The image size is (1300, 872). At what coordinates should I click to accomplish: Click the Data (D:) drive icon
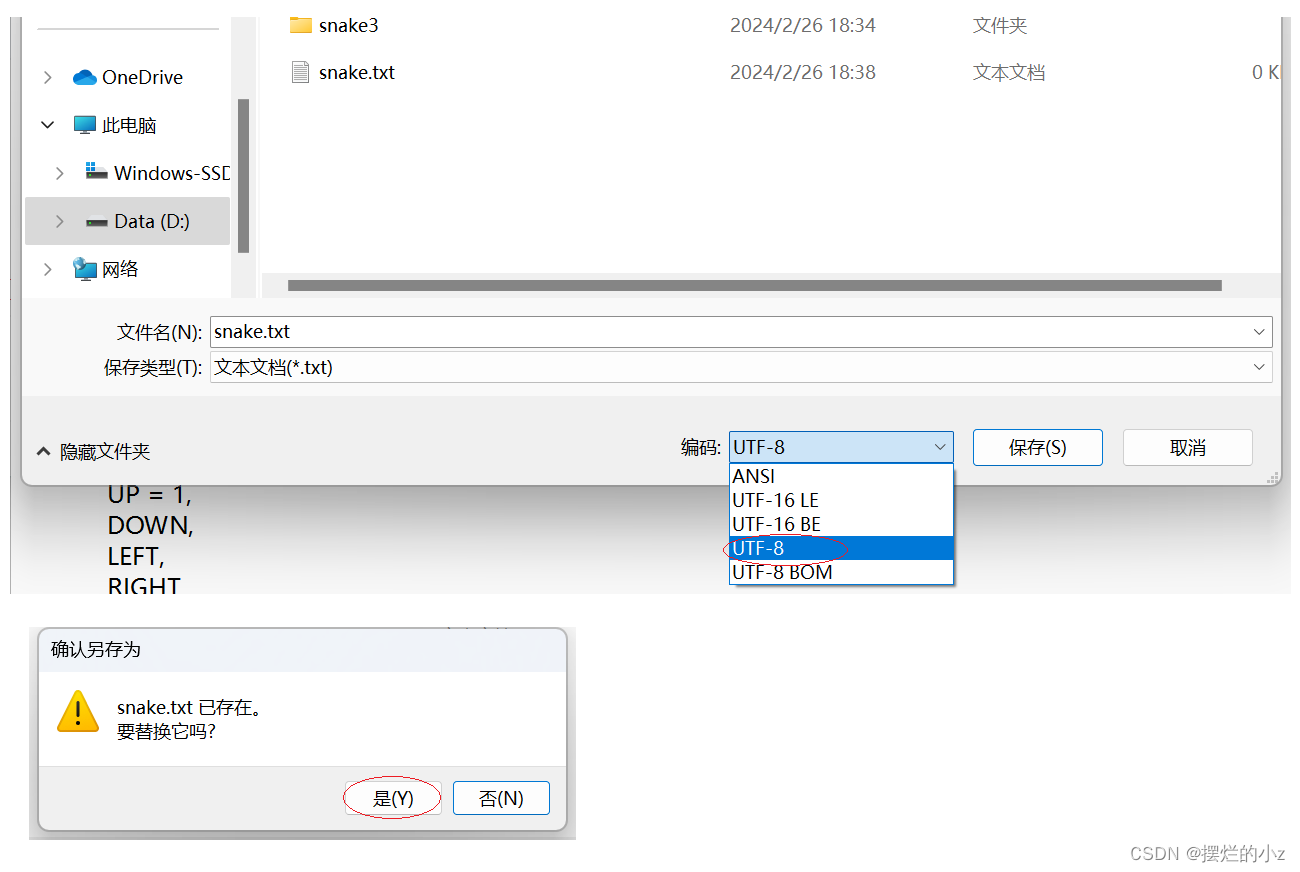click(x=97, y=221)
